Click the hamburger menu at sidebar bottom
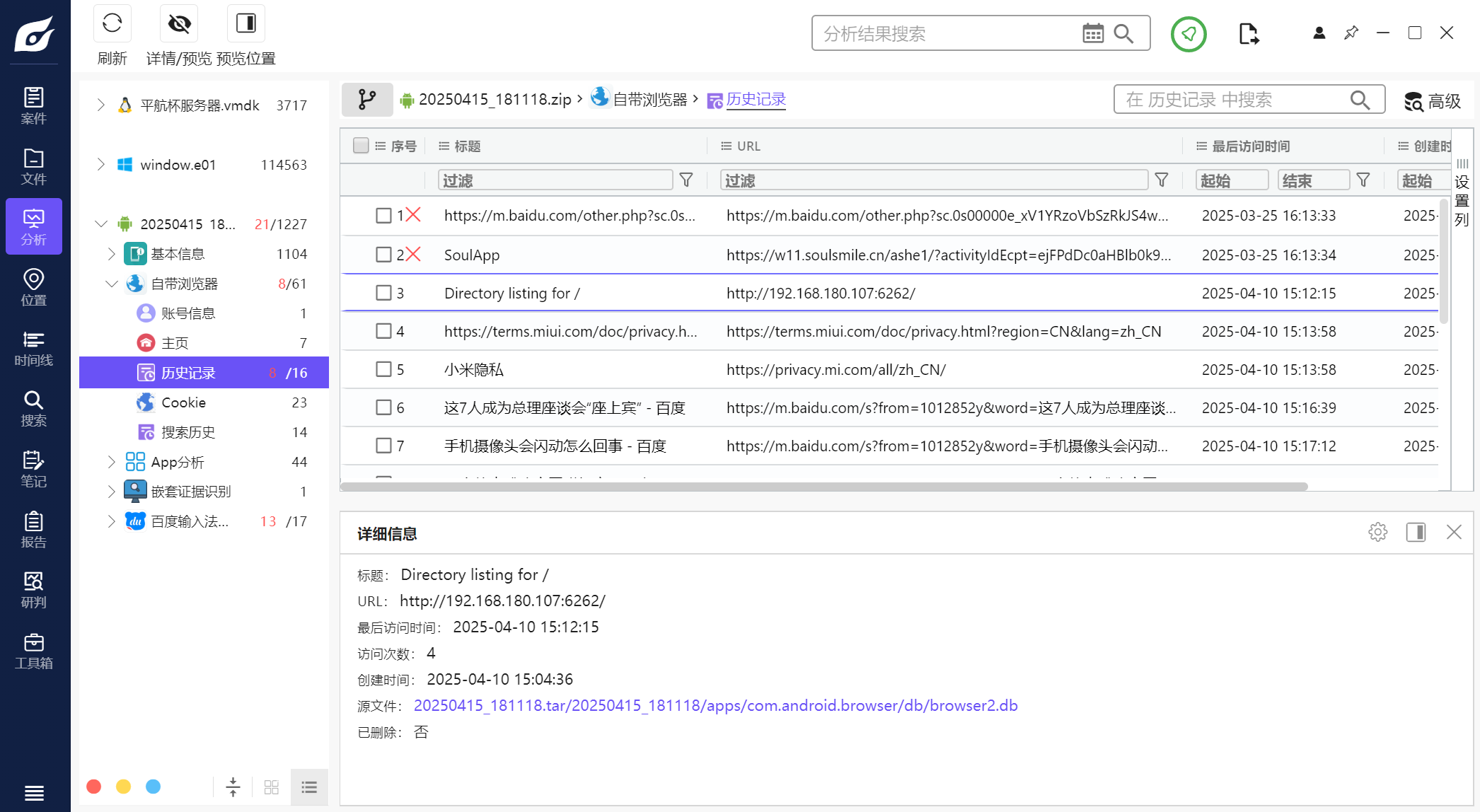Image resolution: width=1480 pixels, height=812 pixels. (x=34, y=793)
